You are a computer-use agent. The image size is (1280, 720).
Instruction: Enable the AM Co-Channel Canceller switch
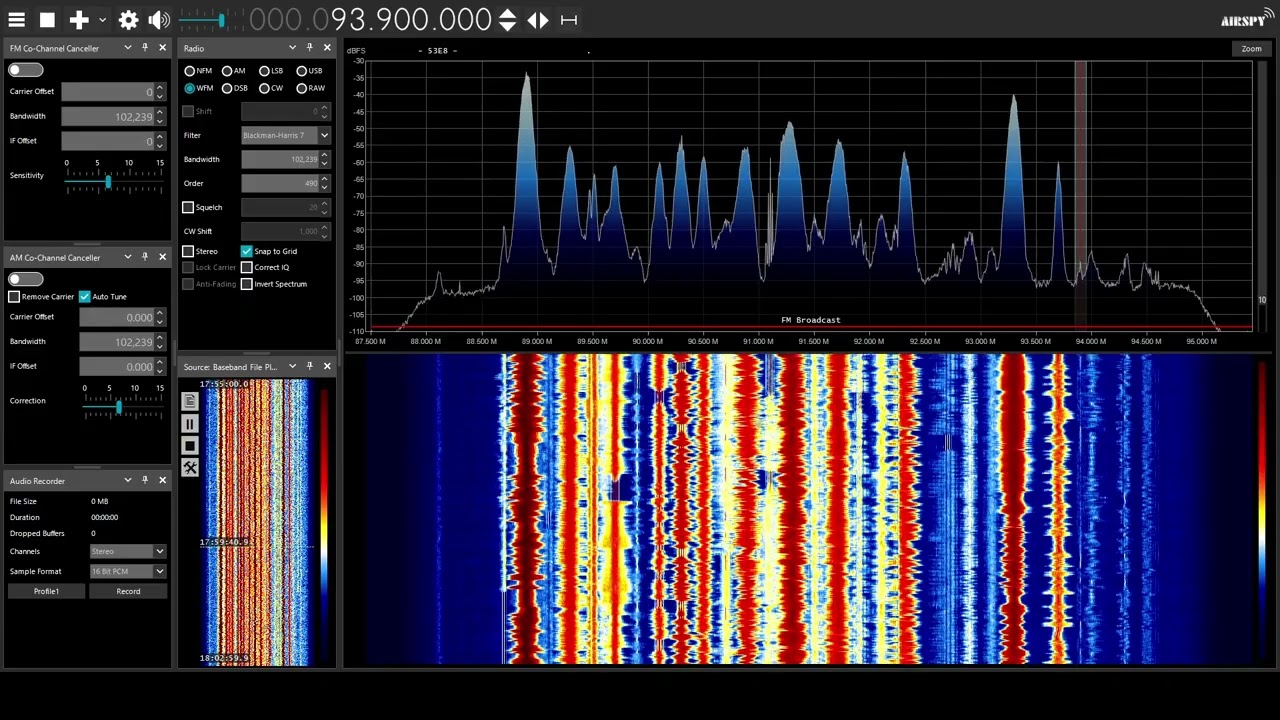pyautogui.click(x=26, y=279)
